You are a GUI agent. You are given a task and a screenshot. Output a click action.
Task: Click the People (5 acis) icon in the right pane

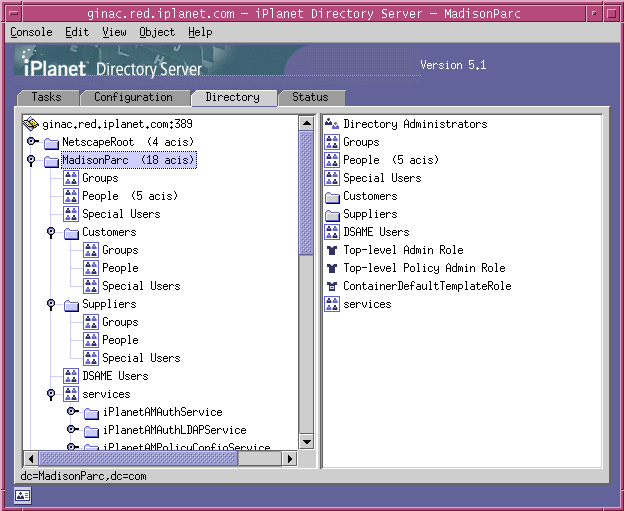coord(332,160)
